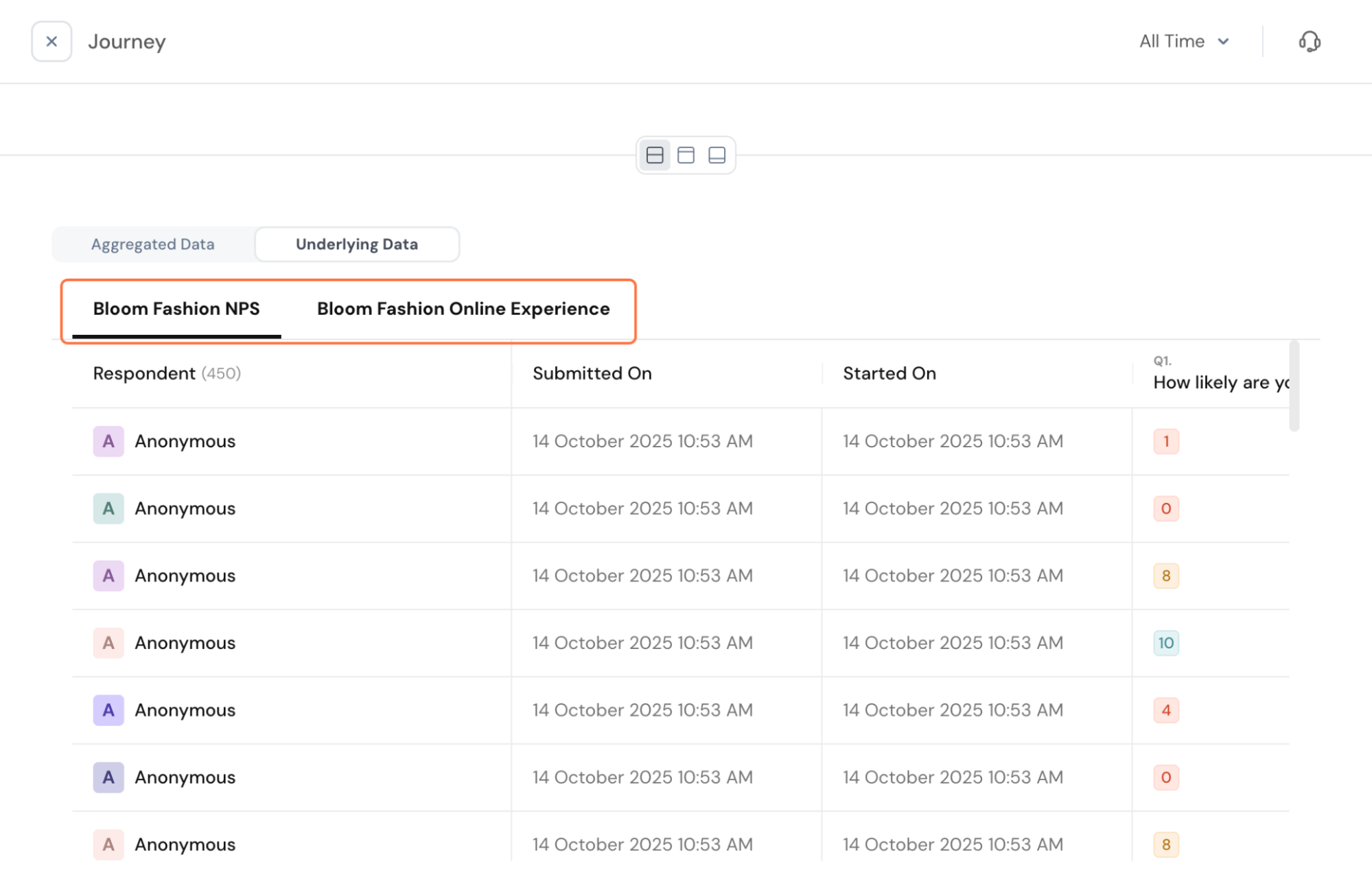
Task: Open the Bloom Fashion NPS tab
Action: (x=176, y=309)
